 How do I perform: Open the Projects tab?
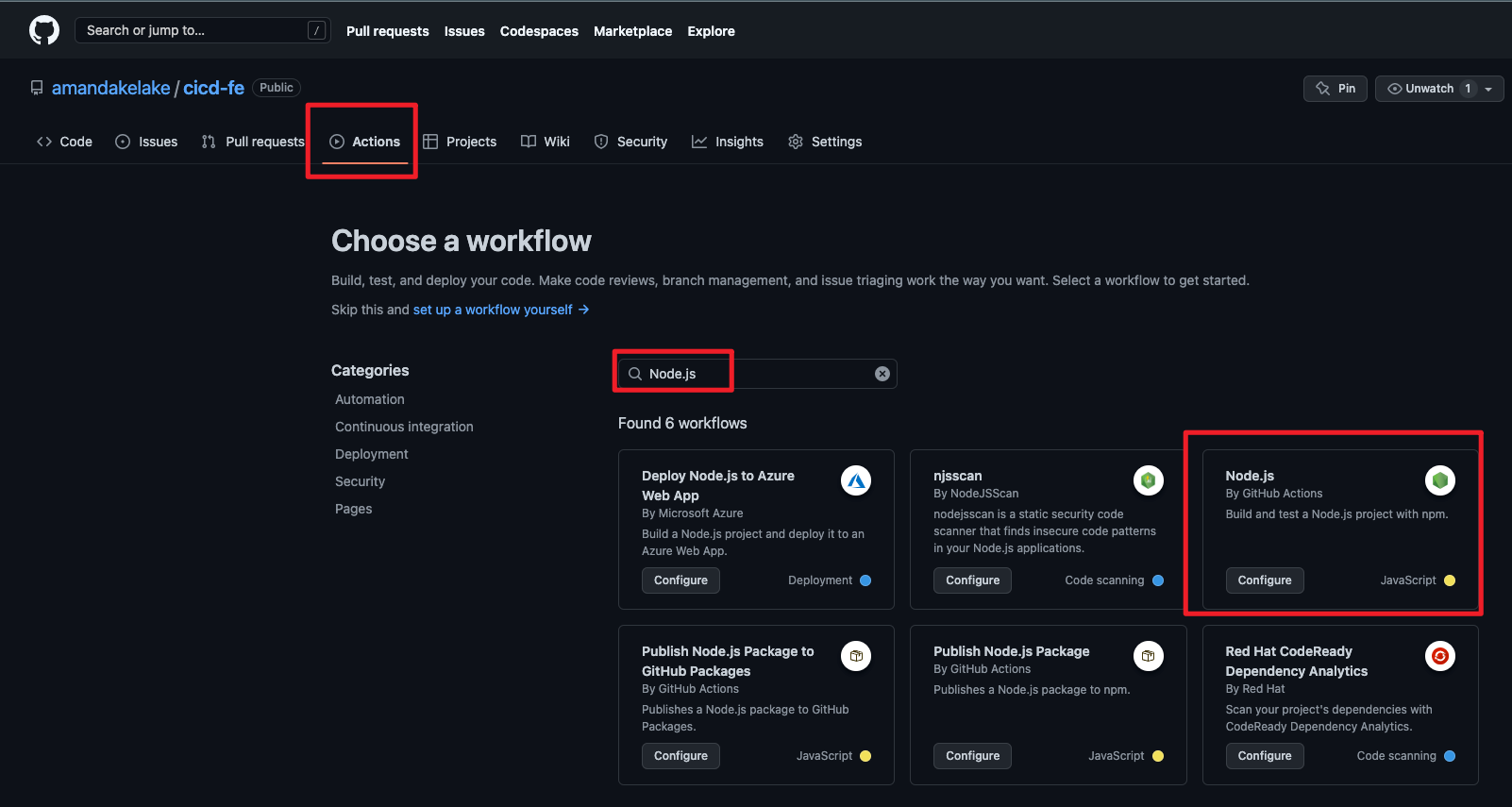pos(460,142)
